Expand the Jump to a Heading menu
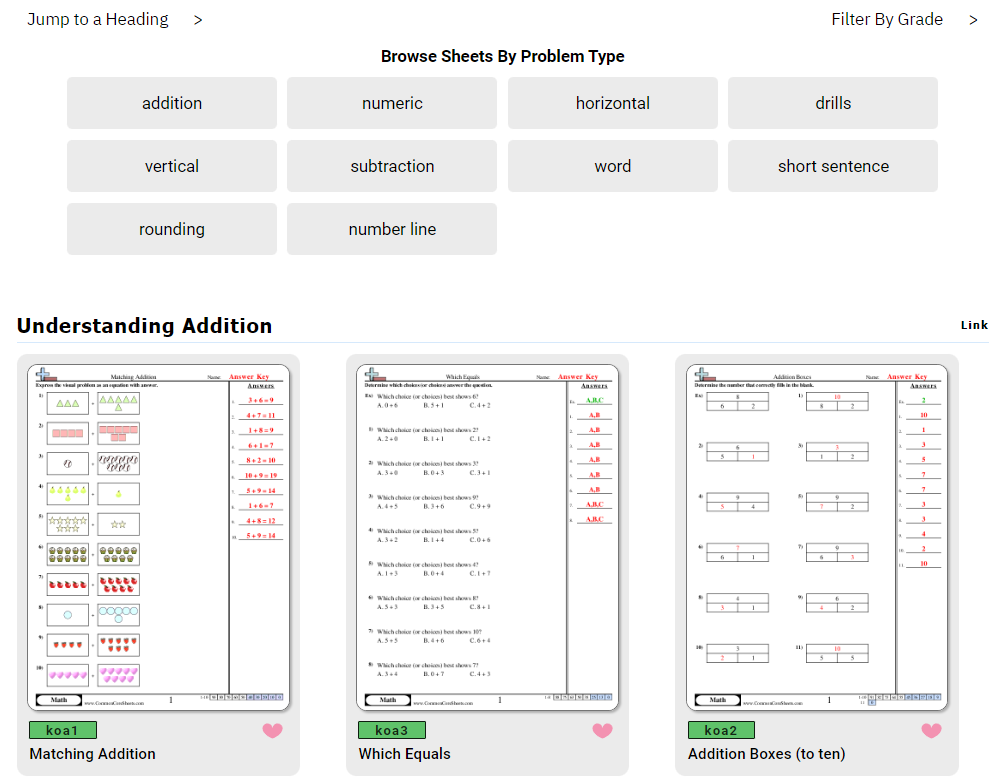The height and width of the screenshot is (783, 992). point(114,20)
